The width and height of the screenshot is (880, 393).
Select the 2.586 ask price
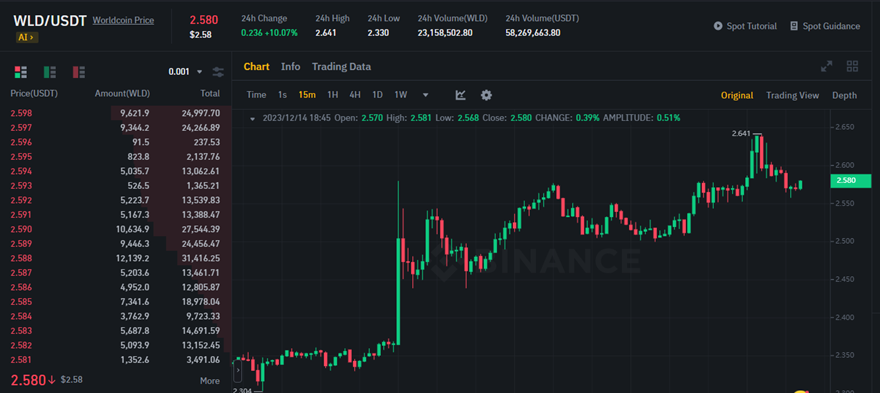[21, 287]
